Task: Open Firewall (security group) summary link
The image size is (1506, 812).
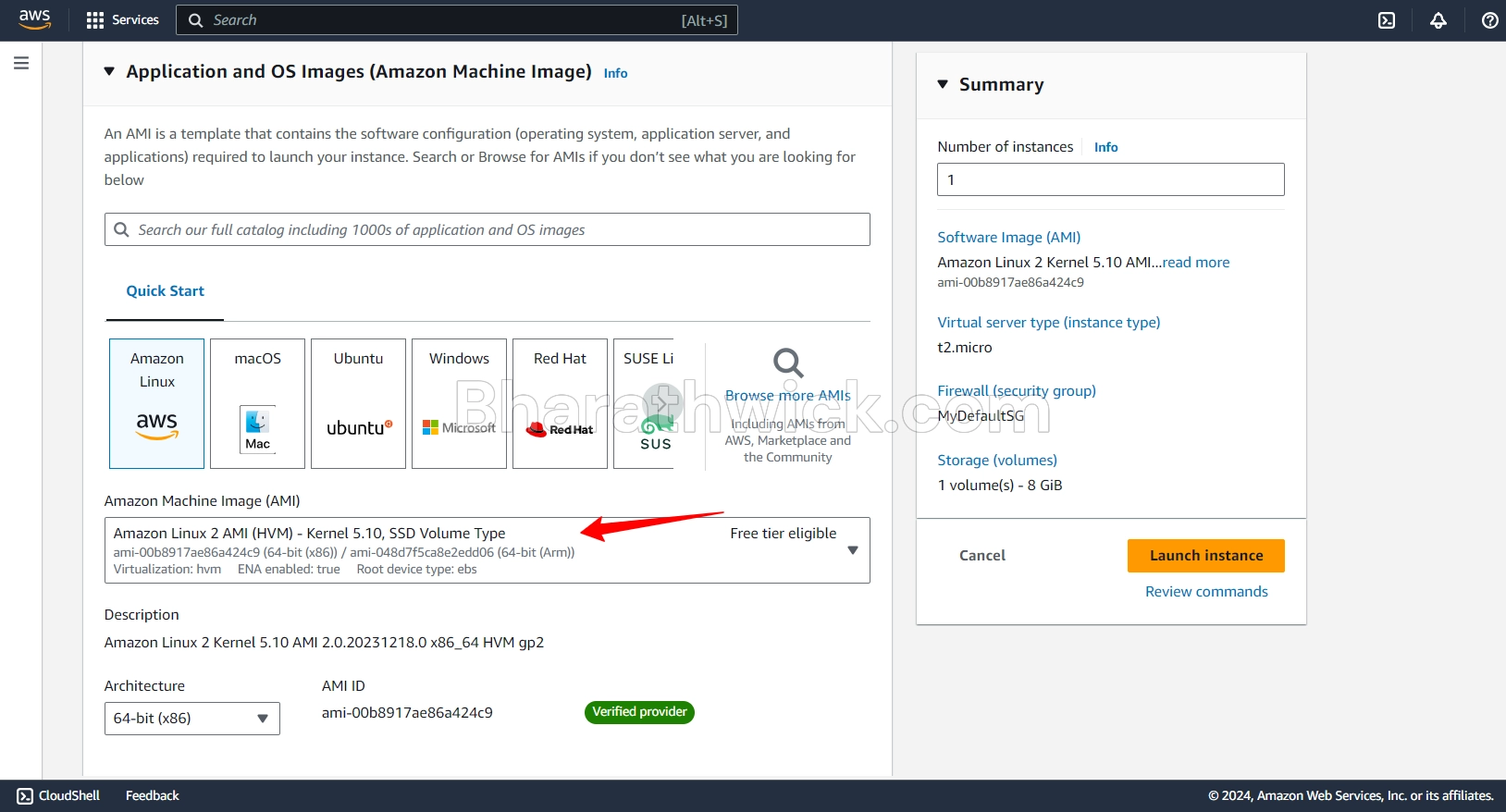Action: [x=1017, y=390]
